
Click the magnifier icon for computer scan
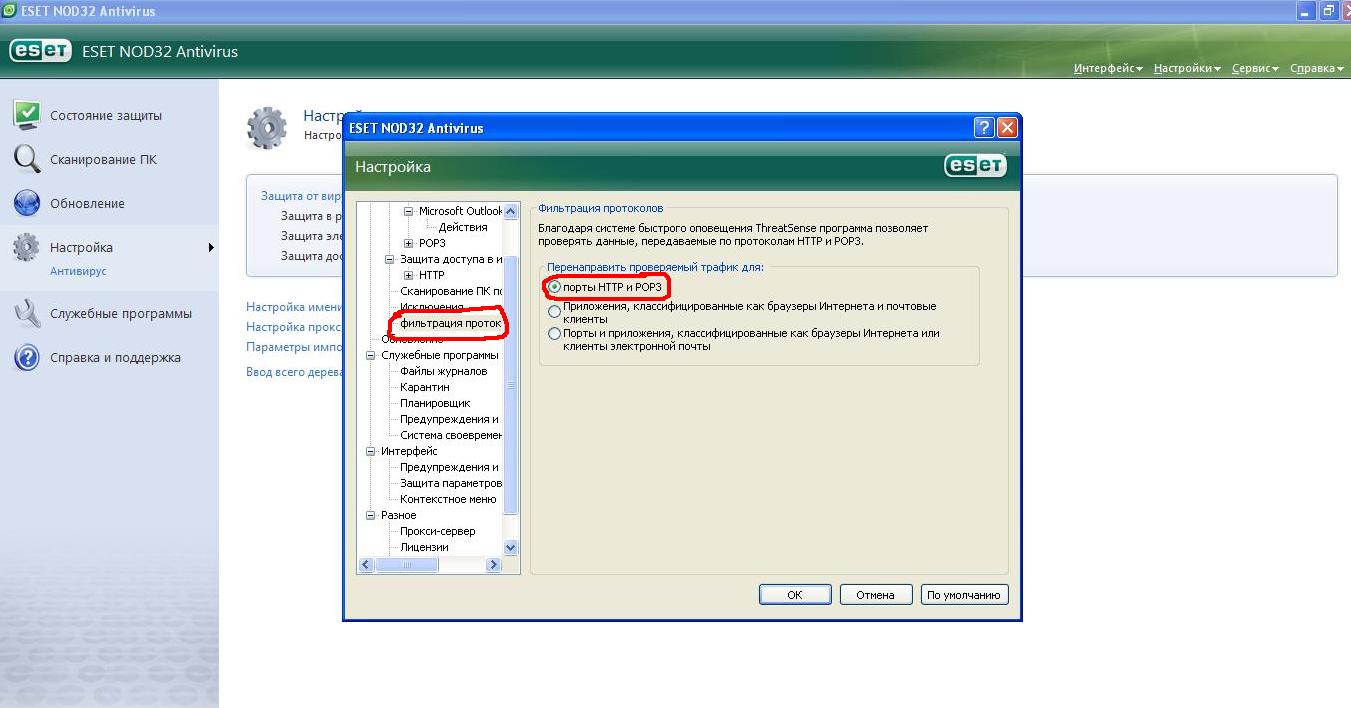[x=26, y=159]
